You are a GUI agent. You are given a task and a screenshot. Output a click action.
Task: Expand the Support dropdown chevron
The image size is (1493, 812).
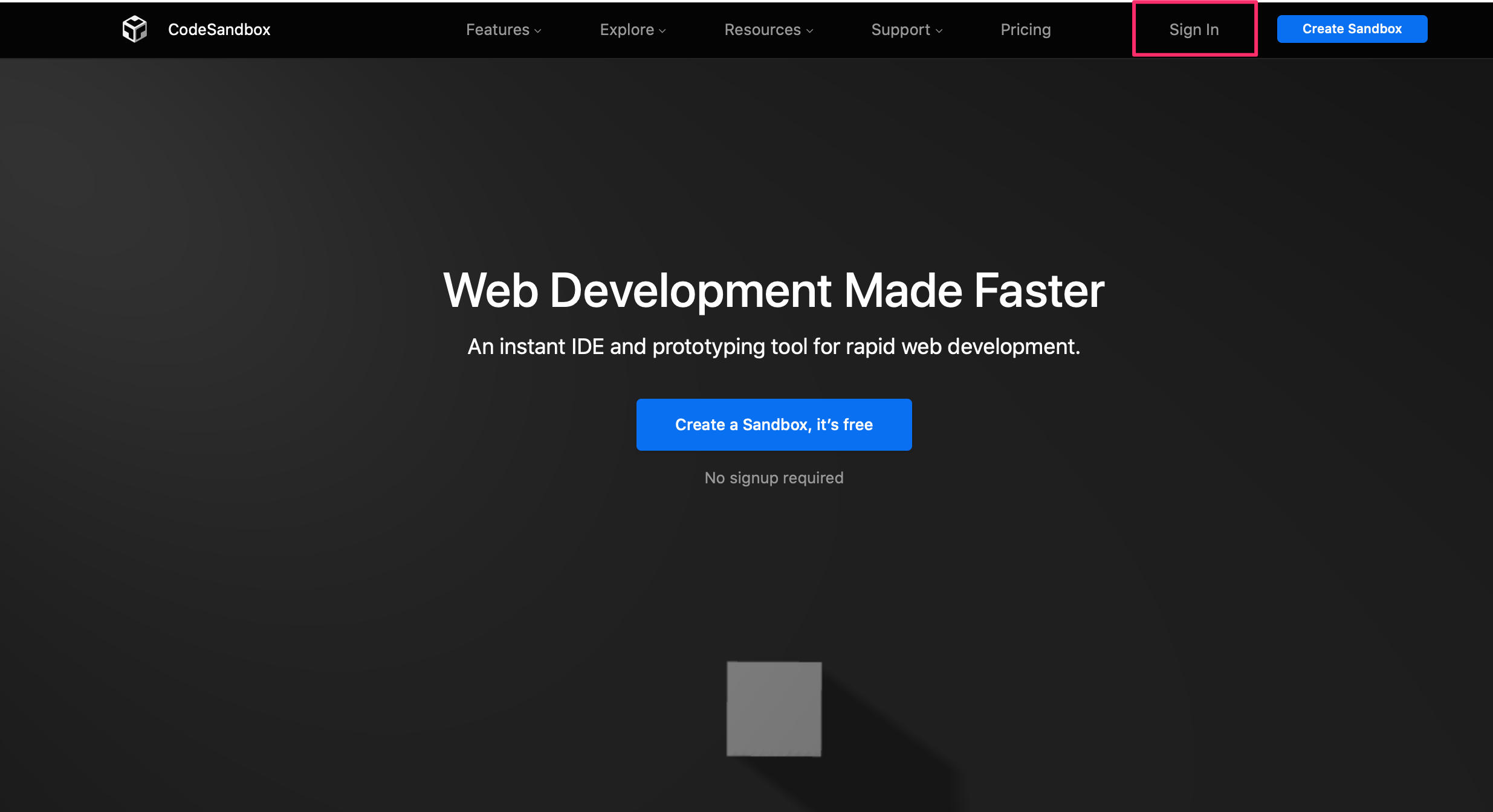[x=938, y=31]
